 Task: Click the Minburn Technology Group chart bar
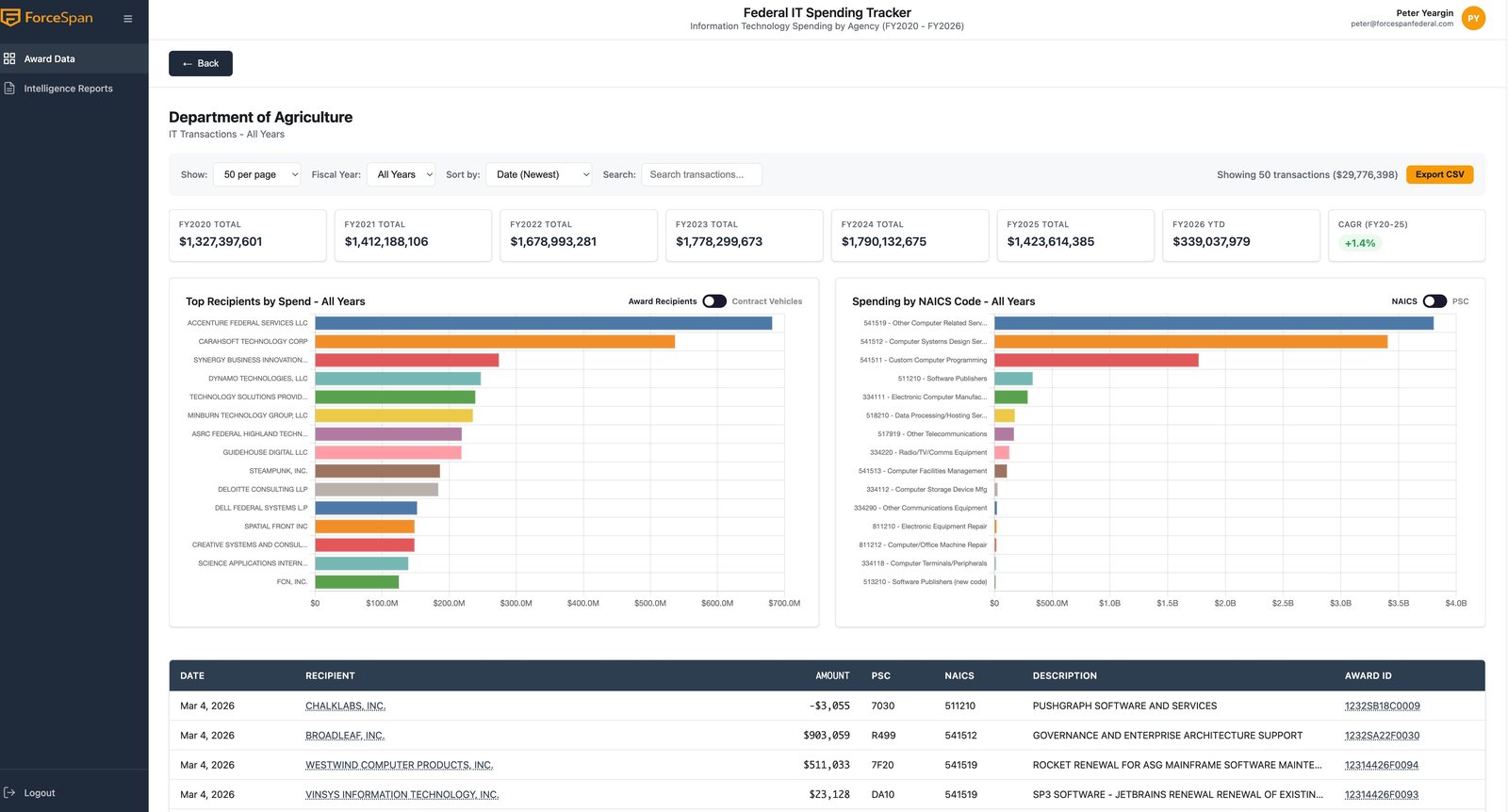pos(394,415)
